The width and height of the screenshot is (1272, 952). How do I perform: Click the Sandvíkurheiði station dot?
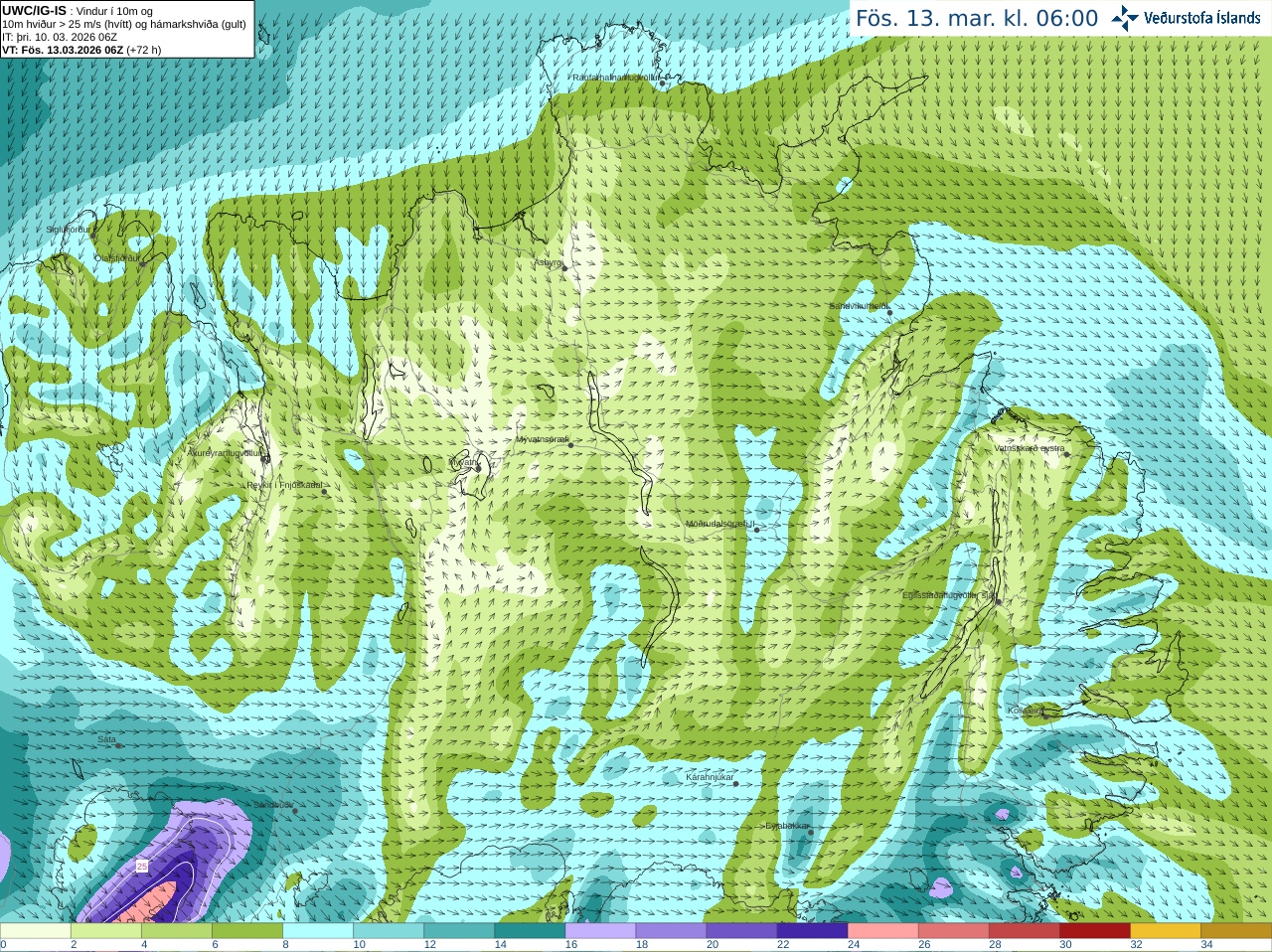click(x=890, y=312)
